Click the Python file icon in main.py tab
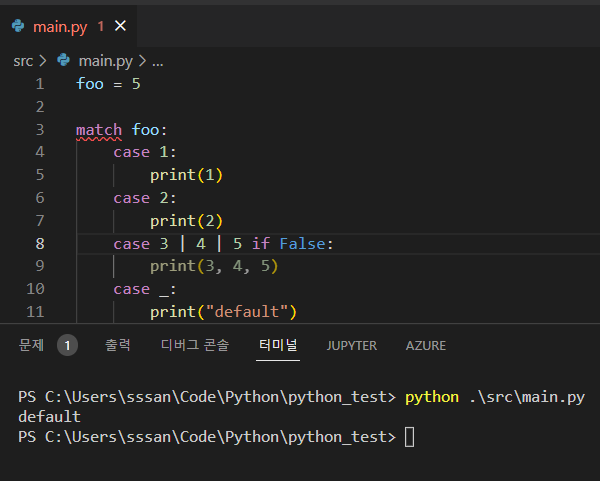This screenshot has height=481, width=600. (x=18, y=26)
